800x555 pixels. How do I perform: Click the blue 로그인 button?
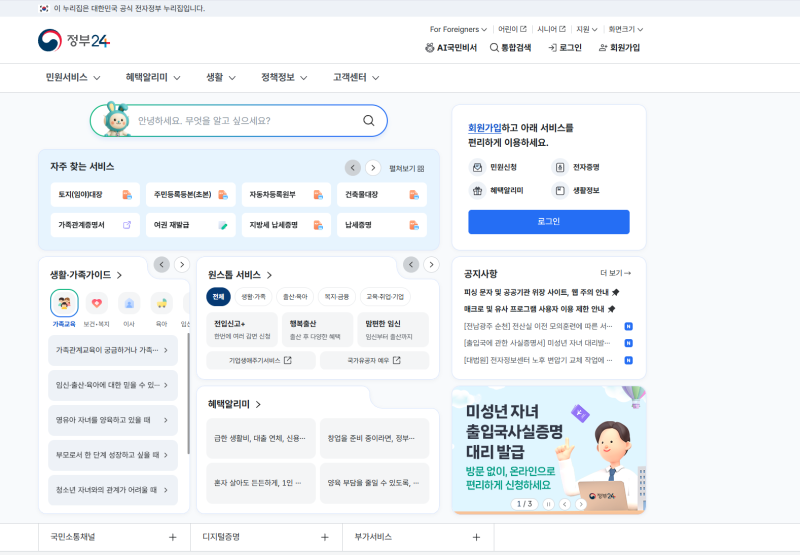tap(549, 222)
